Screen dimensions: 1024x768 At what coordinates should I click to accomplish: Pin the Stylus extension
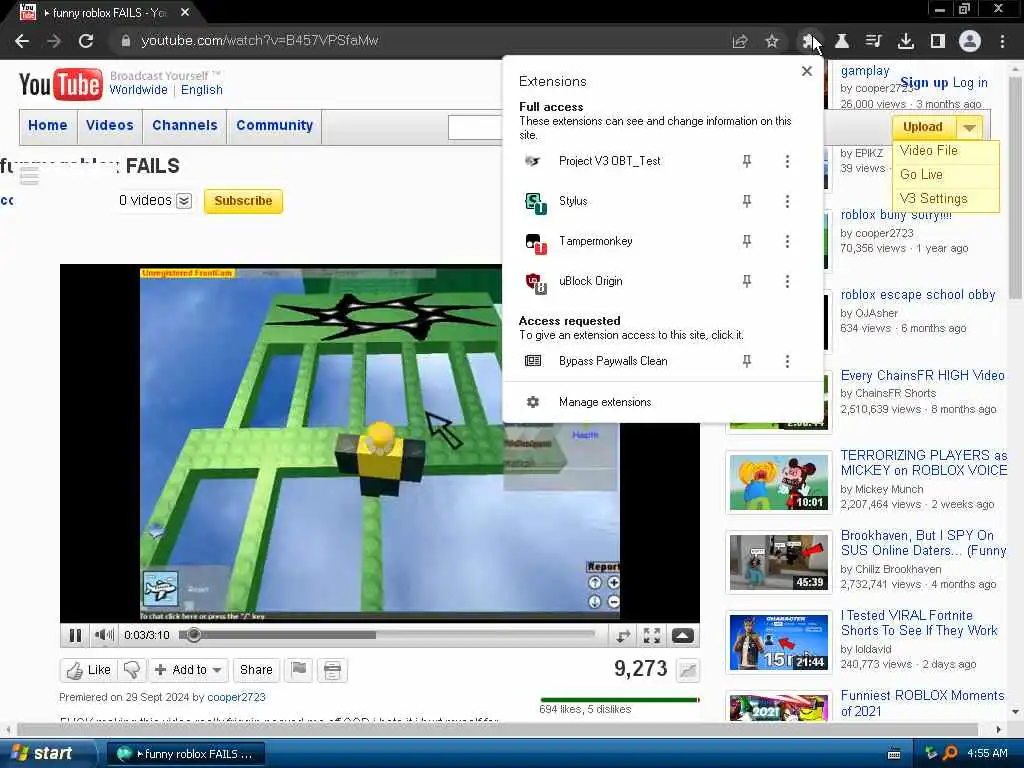point(746,201)
